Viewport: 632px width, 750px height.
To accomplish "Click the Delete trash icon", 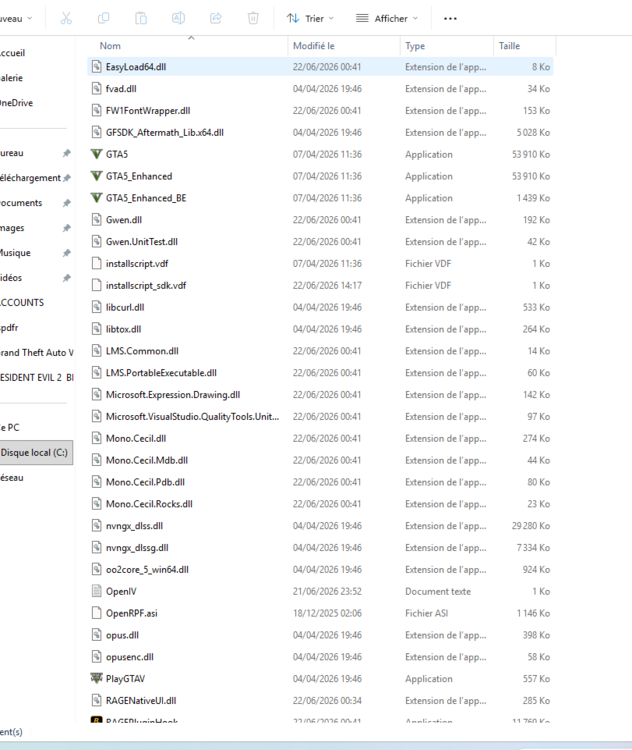I will pyautogui.click(x=253, y=18).
